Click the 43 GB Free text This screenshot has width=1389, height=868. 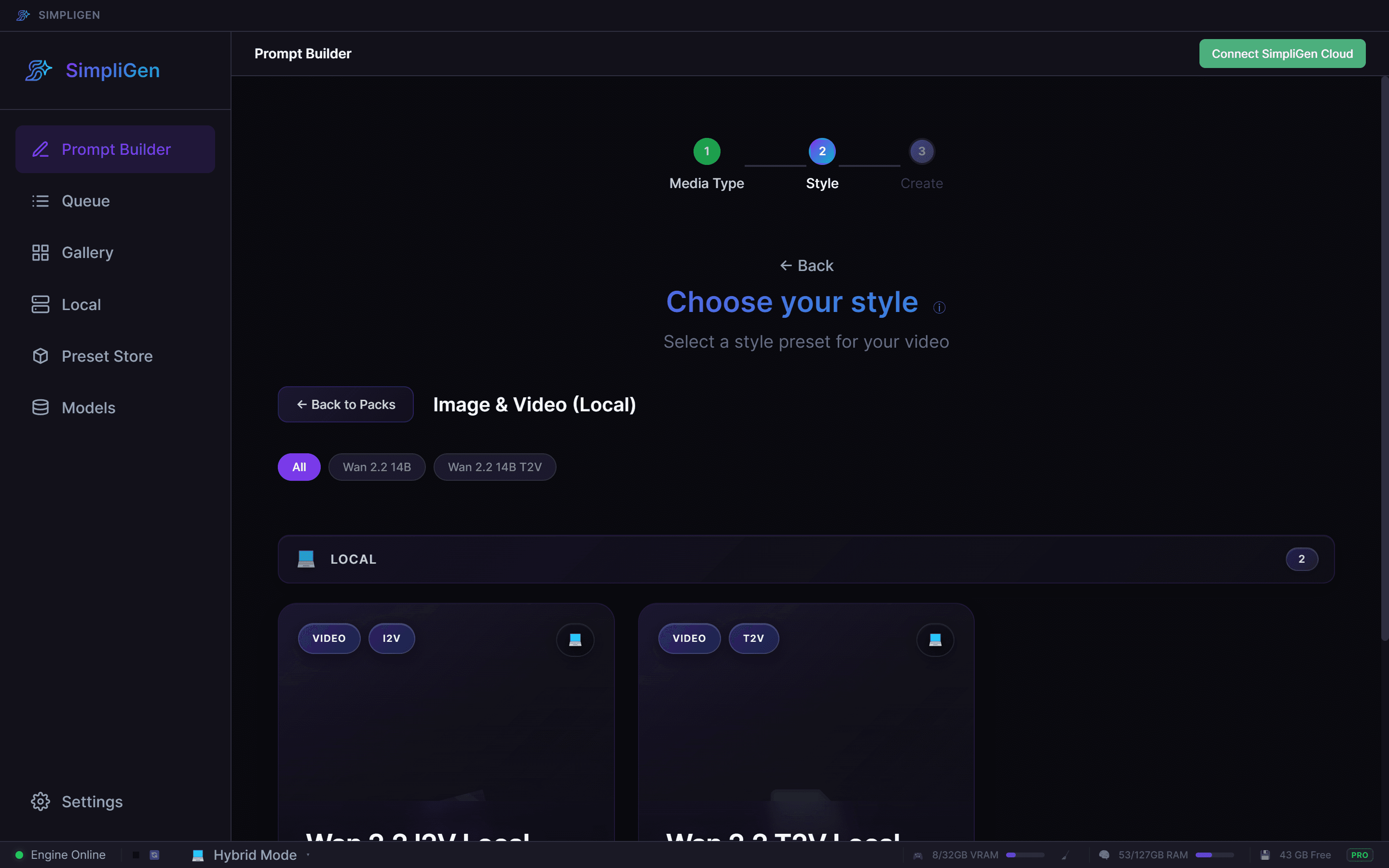1305,855
